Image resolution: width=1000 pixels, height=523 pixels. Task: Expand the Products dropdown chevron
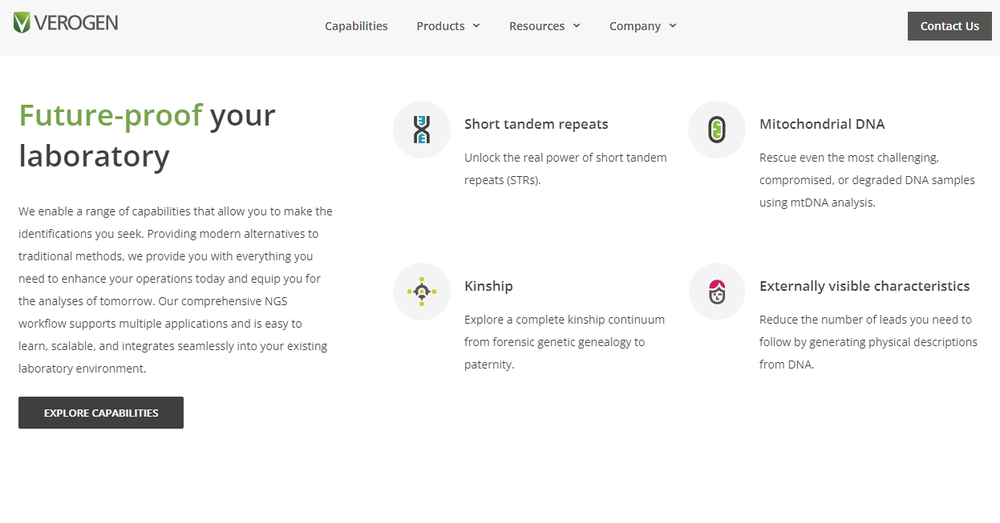477,26
